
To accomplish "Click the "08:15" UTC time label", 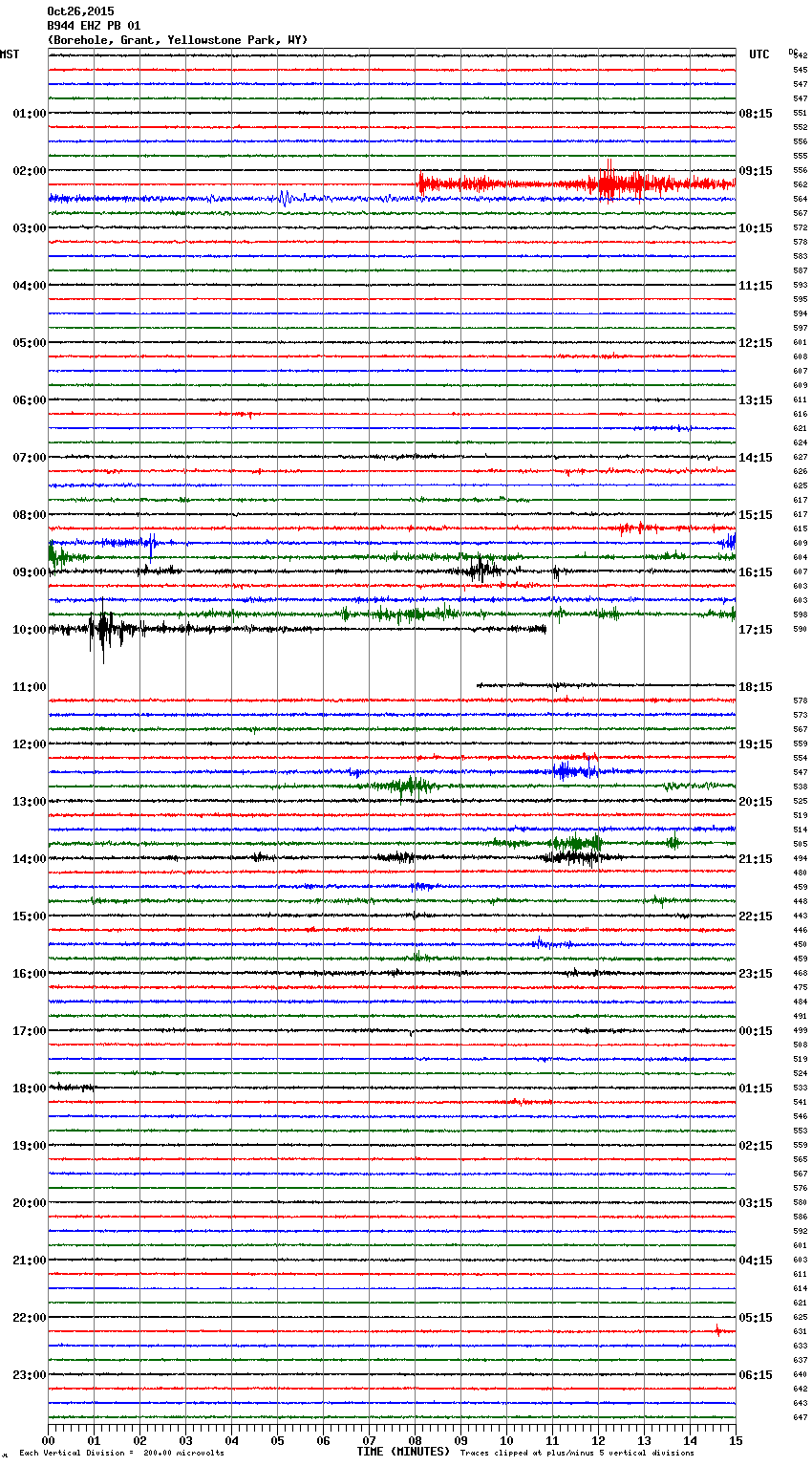I will pyautogui.click(x=756, y=114).
